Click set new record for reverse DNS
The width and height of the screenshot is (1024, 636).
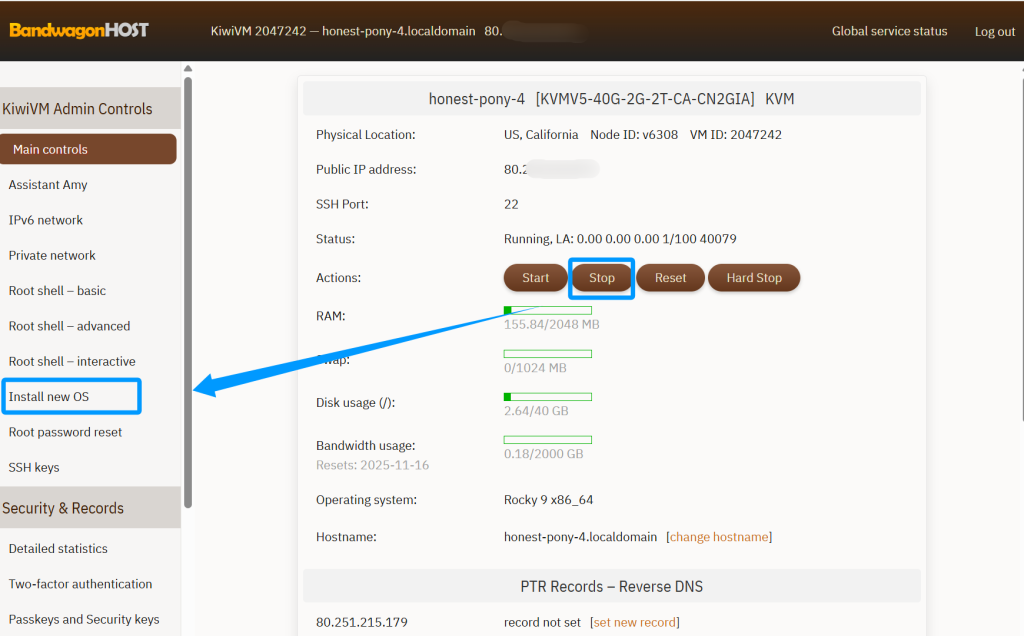pos(634,621)
